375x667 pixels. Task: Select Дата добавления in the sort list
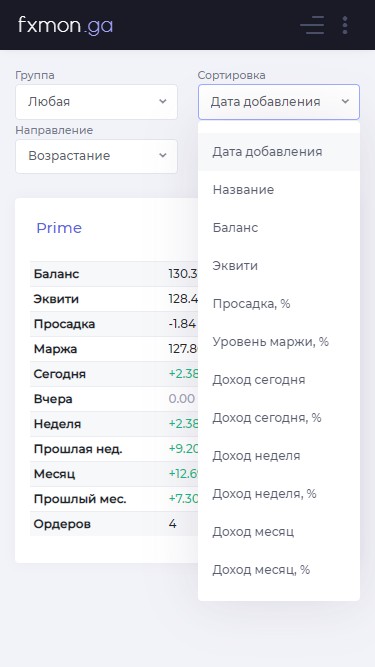(279, 152)
